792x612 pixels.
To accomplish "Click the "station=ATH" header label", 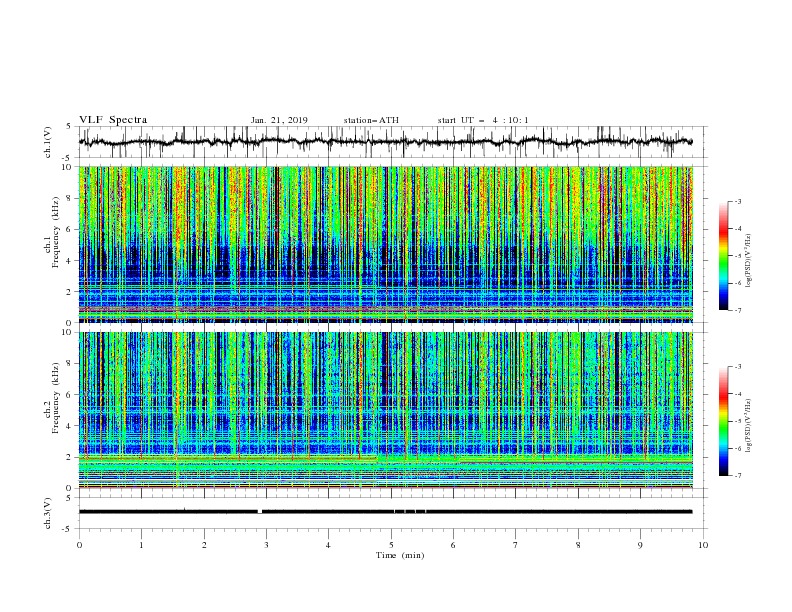I will 371,120.
